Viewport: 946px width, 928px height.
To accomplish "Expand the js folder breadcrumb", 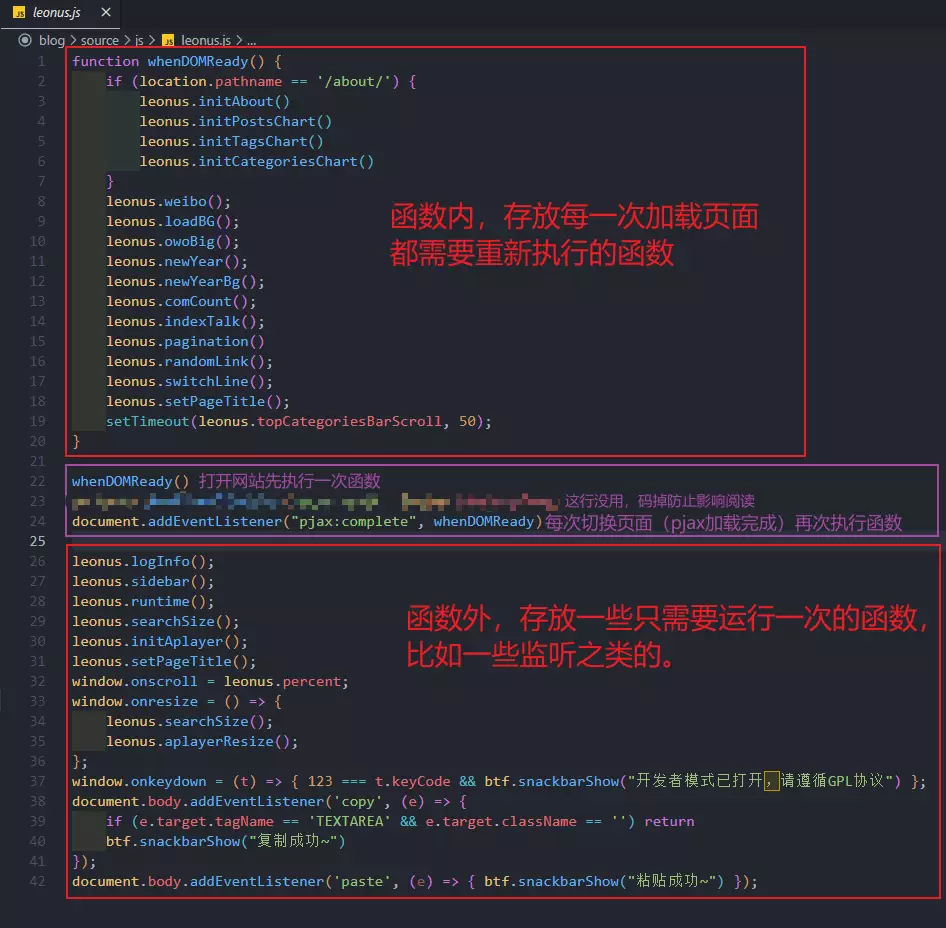I will pos(139,40).
